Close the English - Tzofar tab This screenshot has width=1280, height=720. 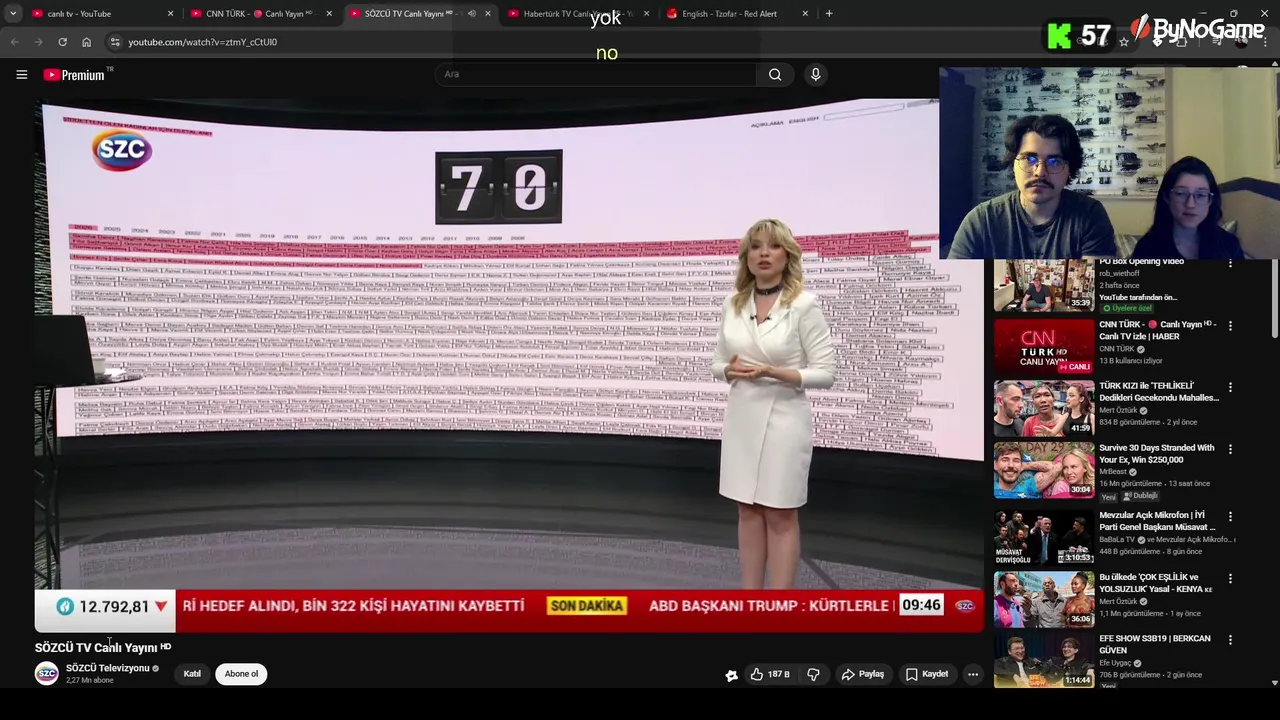[x=805, y=14]
